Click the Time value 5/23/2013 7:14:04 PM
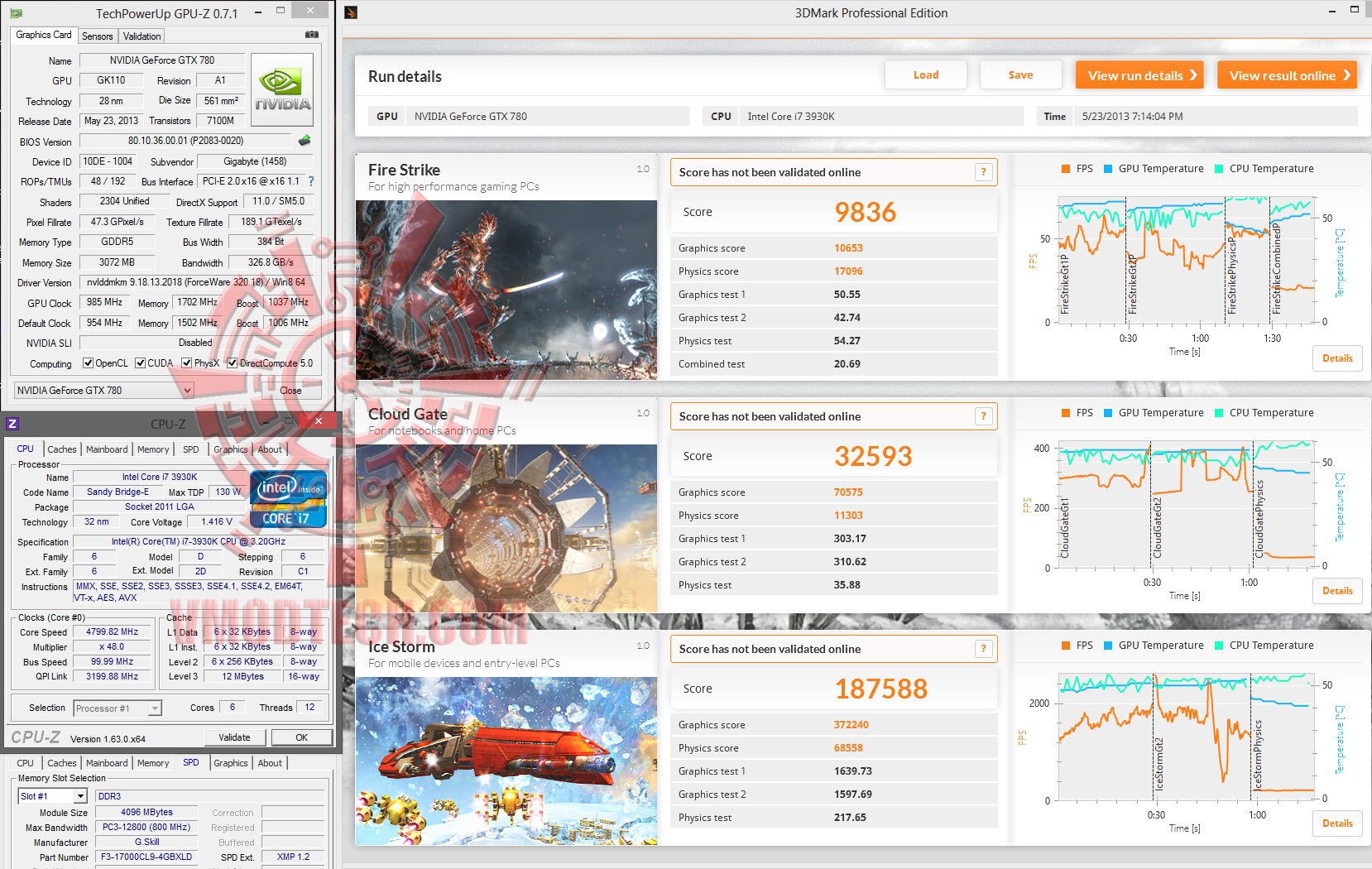Screen dimensions: 1372x869 (1133, 117)
